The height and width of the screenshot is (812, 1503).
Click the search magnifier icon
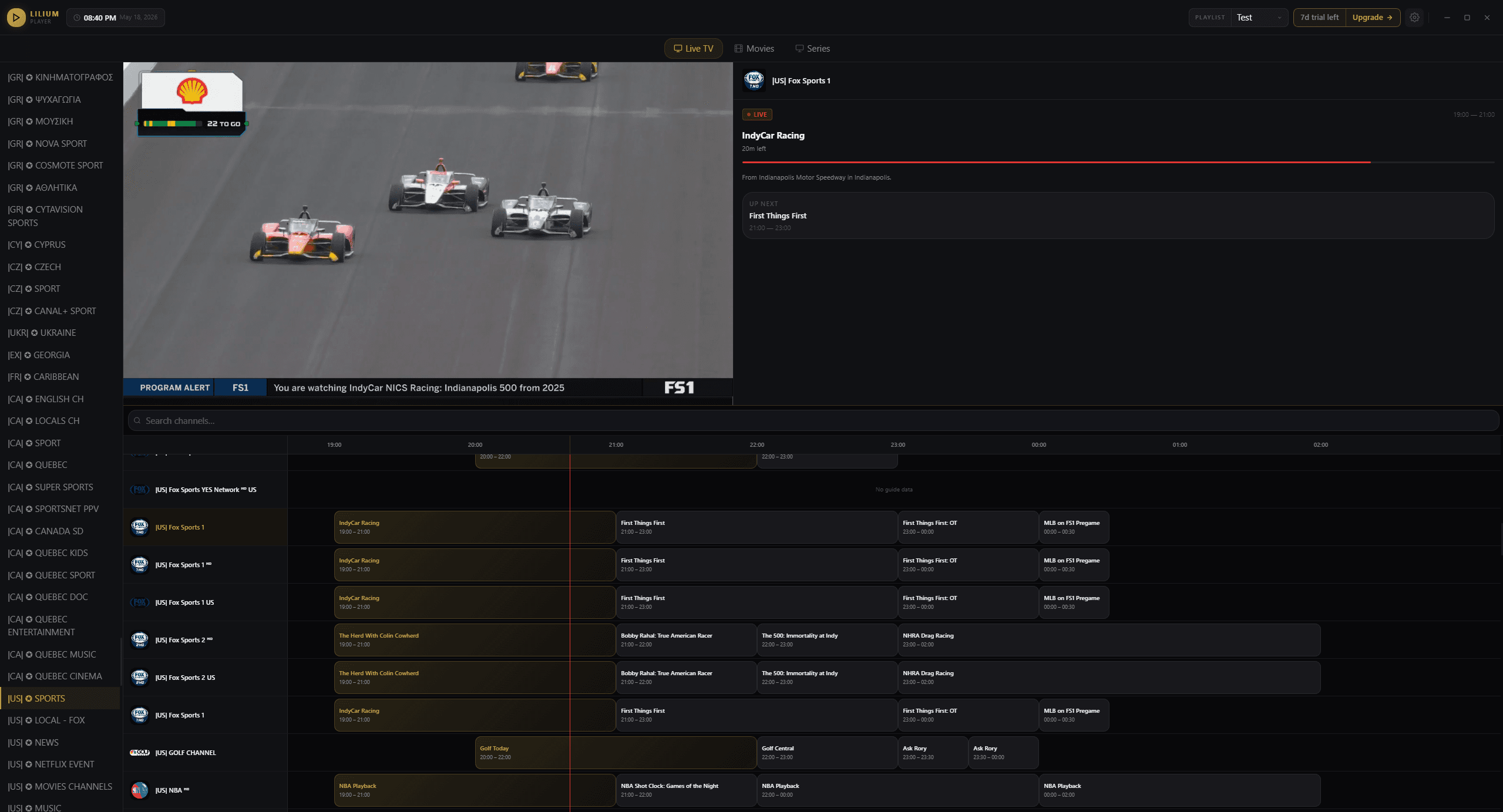coord(137,421)
